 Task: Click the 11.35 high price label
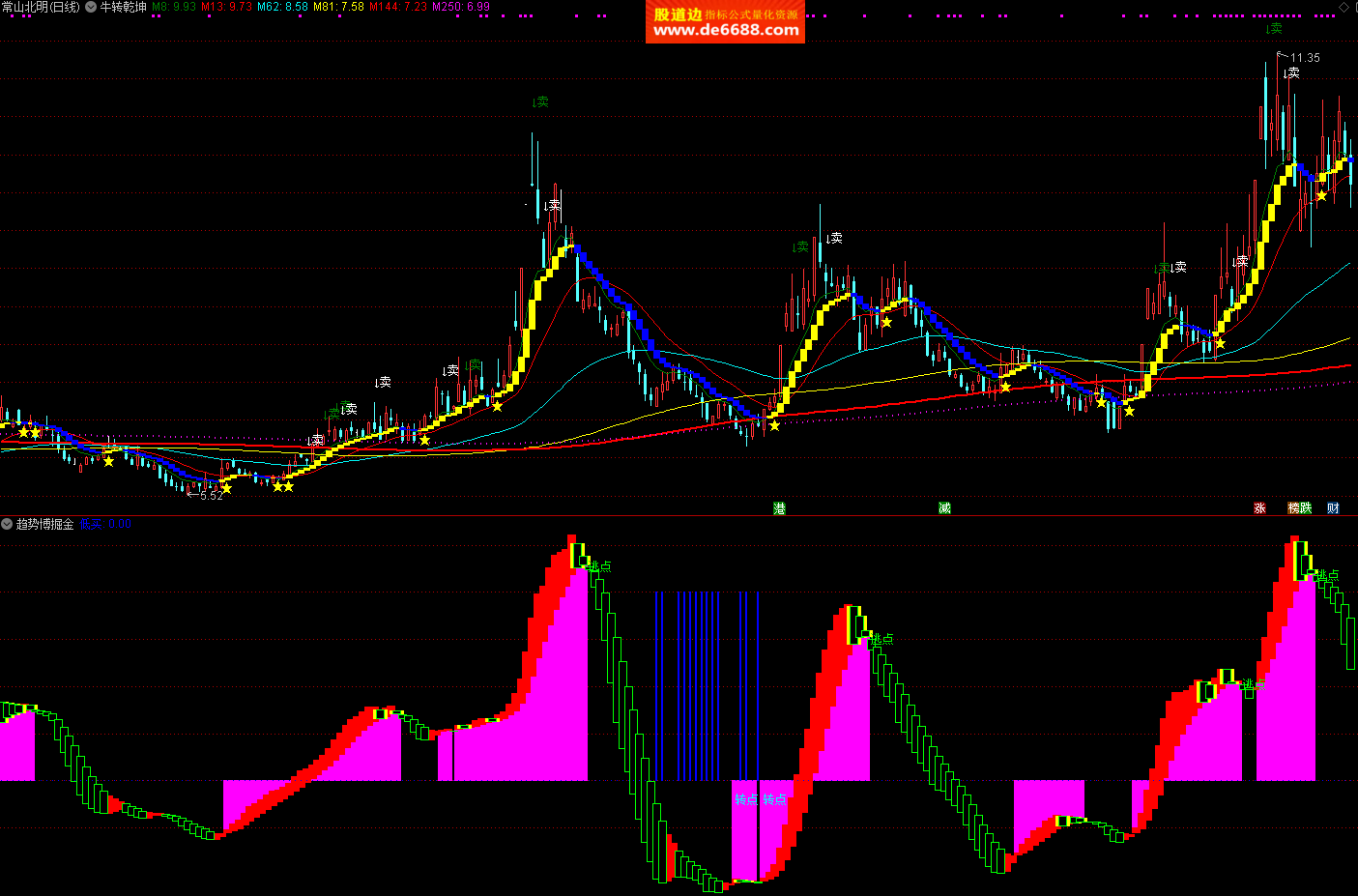[x=1305, y=58]
